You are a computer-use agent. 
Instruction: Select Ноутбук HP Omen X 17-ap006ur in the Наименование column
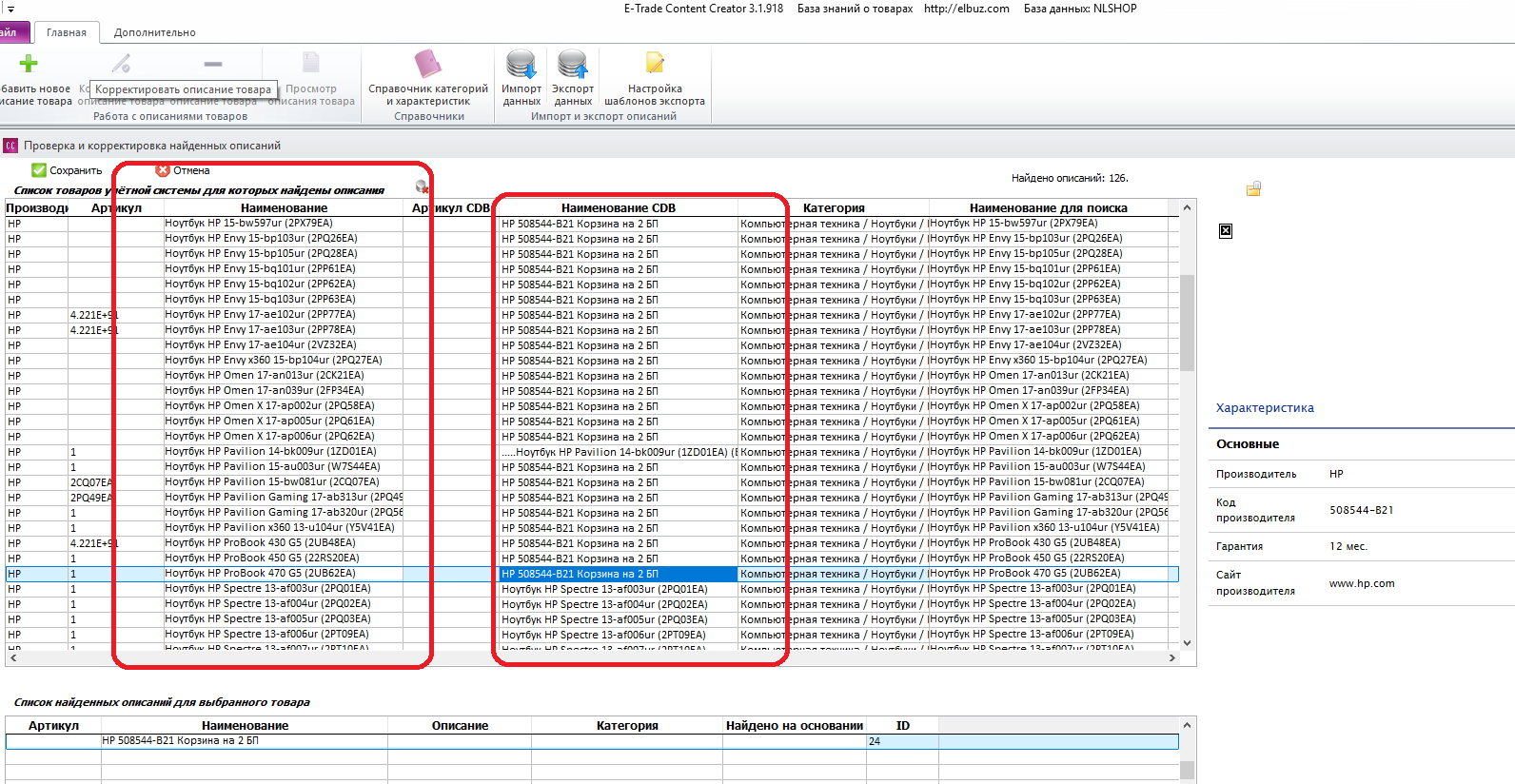(x=283, y=437)
